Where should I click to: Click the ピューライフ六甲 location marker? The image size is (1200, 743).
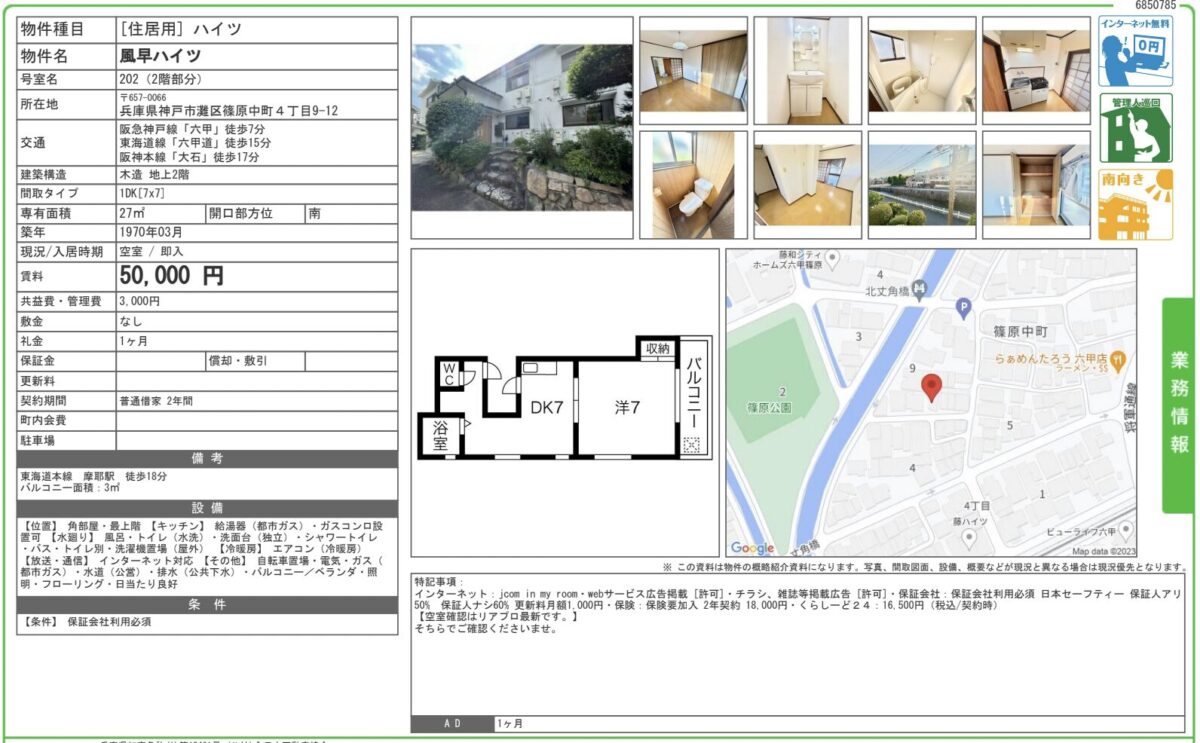coord(1126,528)
